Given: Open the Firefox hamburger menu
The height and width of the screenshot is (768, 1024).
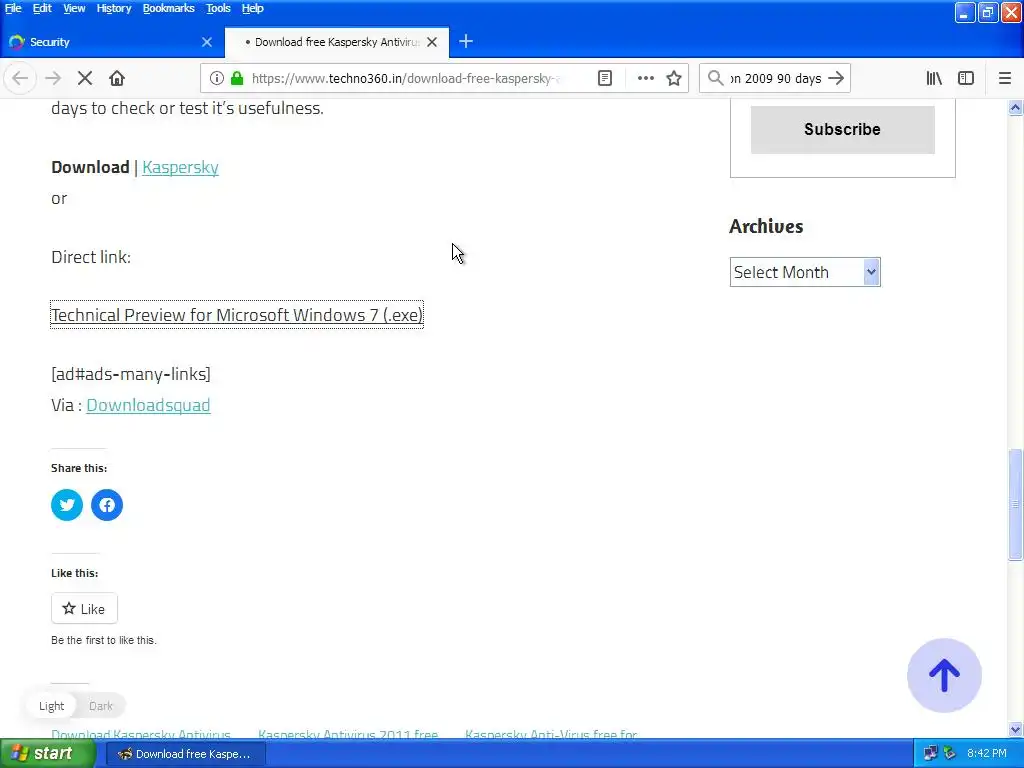Looking at the screenshot, I should [1004, 78].
